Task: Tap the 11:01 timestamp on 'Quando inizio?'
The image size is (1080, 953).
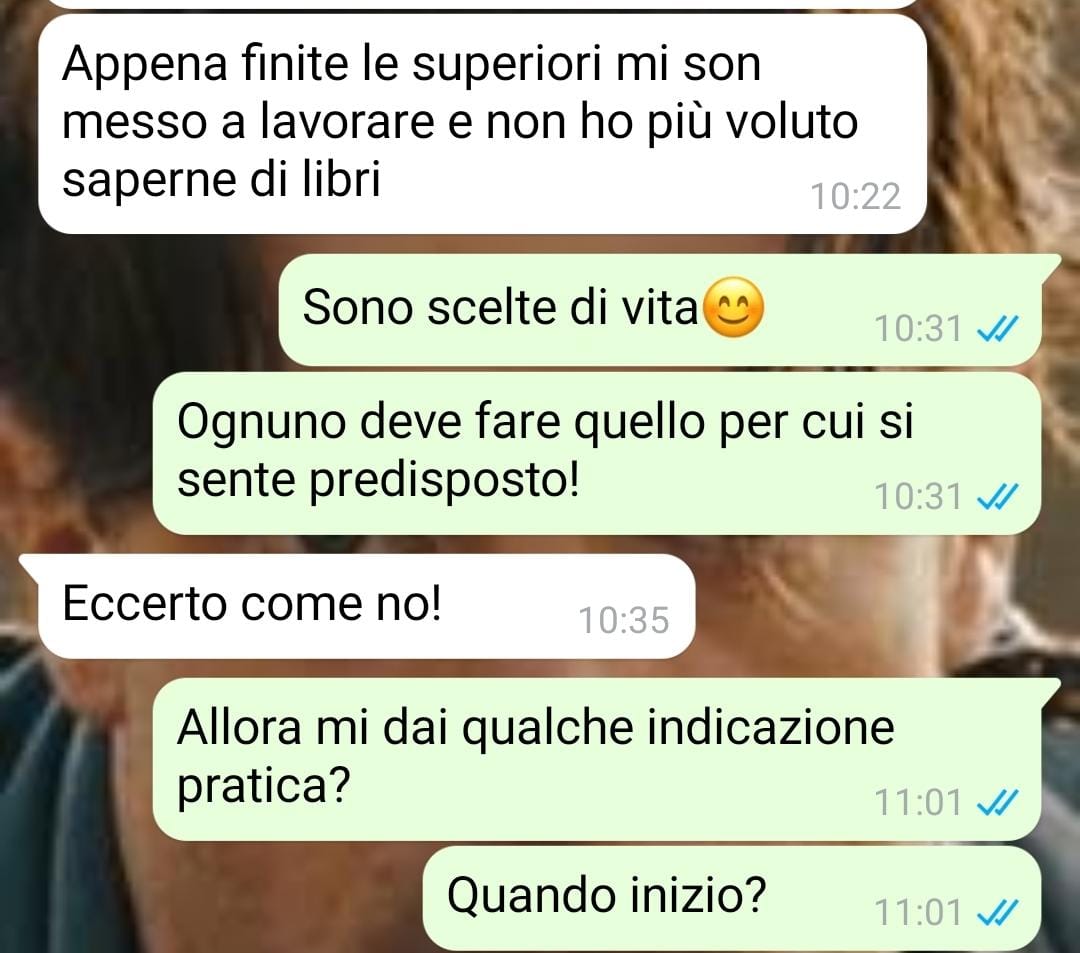Action: [x=917, y=914]
